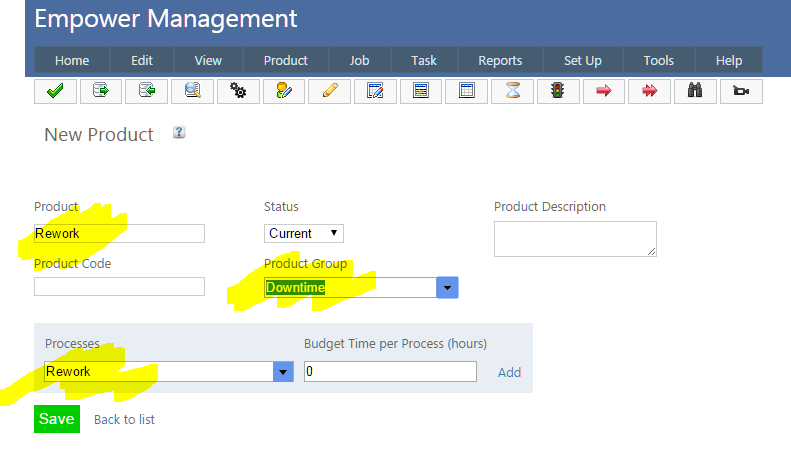Screen dimensions: 791x469
Task: Click into the Product Code field
Action: point(119,287)
